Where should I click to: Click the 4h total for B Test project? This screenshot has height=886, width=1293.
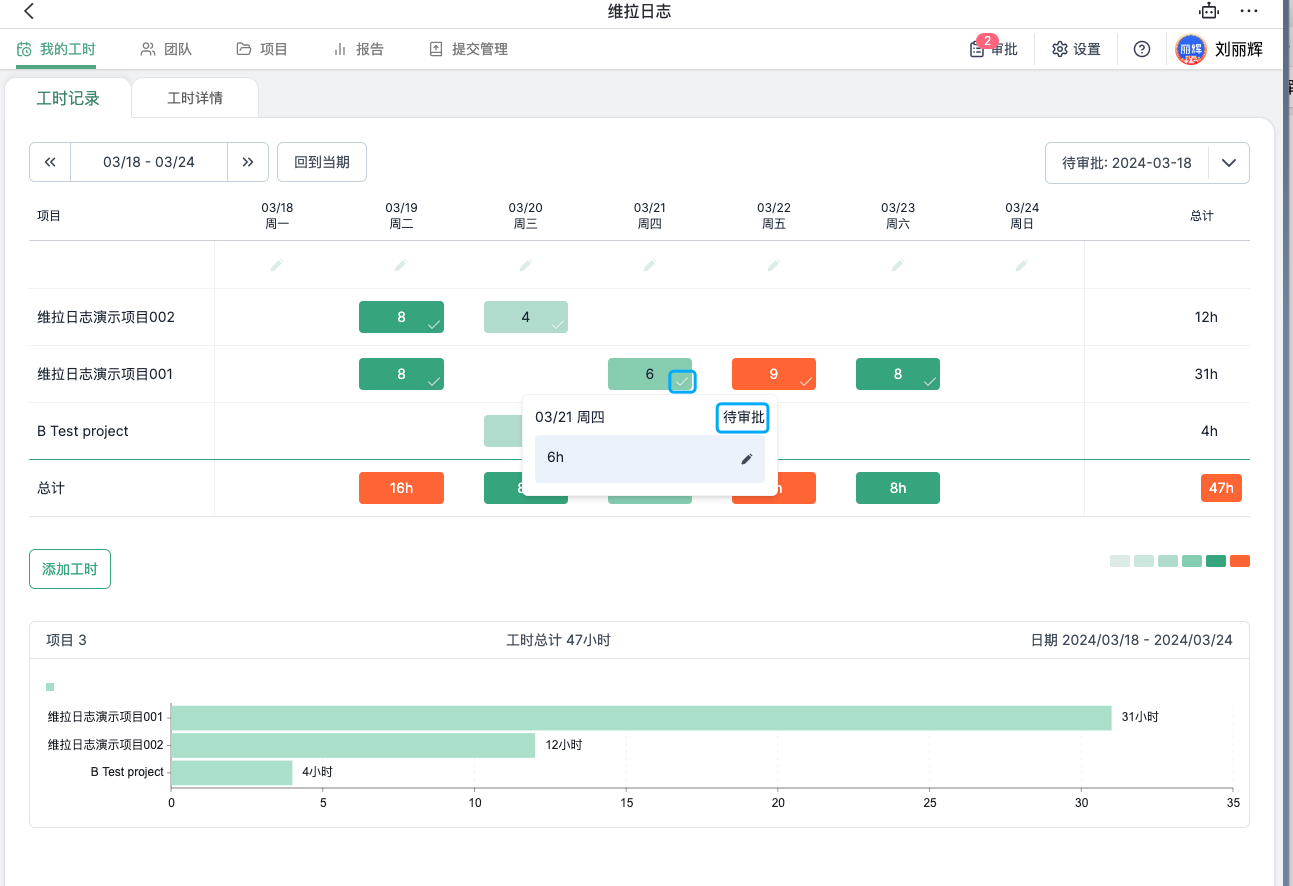click(x=1209, y=431)
